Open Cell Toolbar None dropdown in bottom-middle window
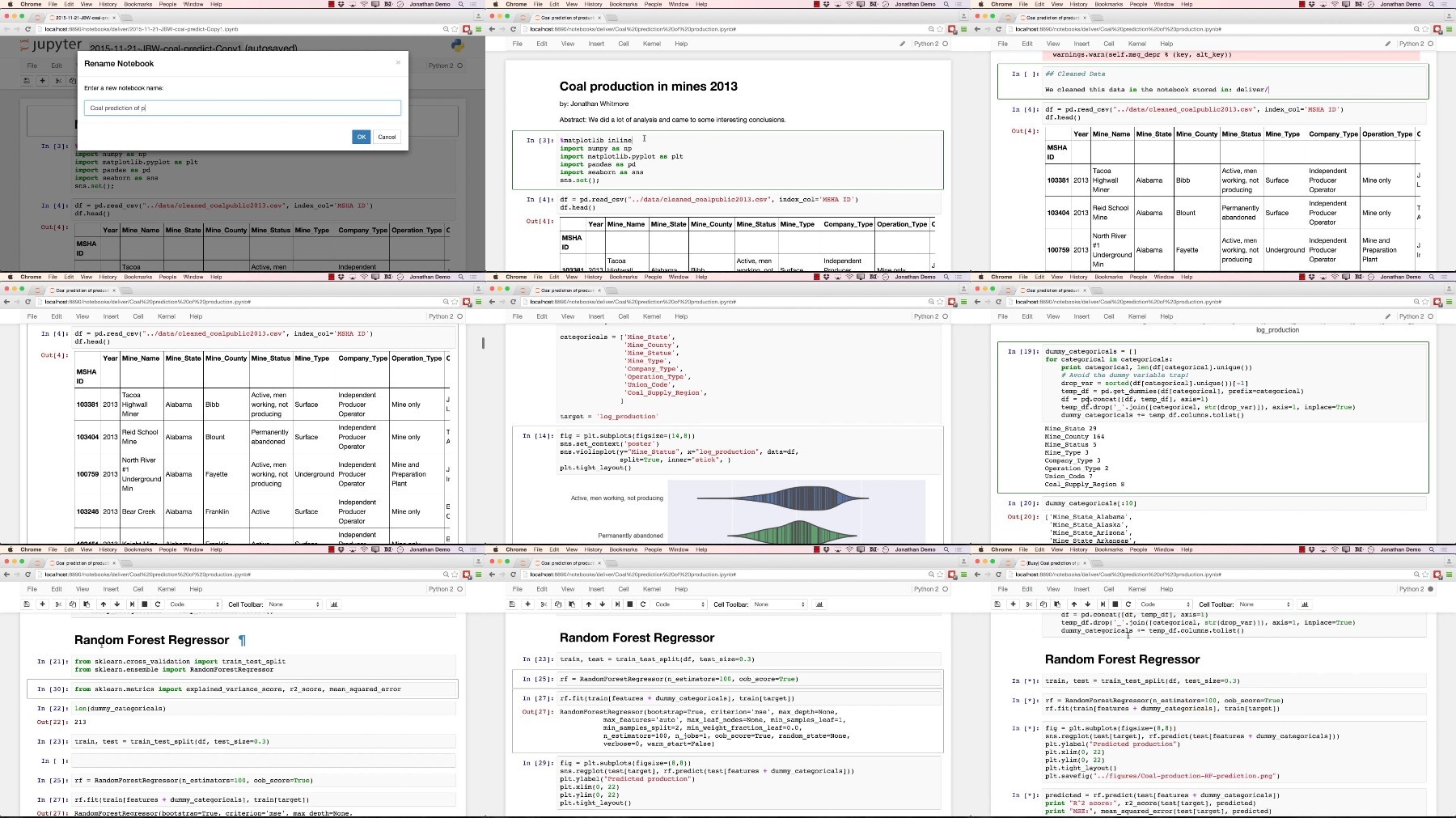Viewport: 1456px width, 818px height. pos(779,604)
